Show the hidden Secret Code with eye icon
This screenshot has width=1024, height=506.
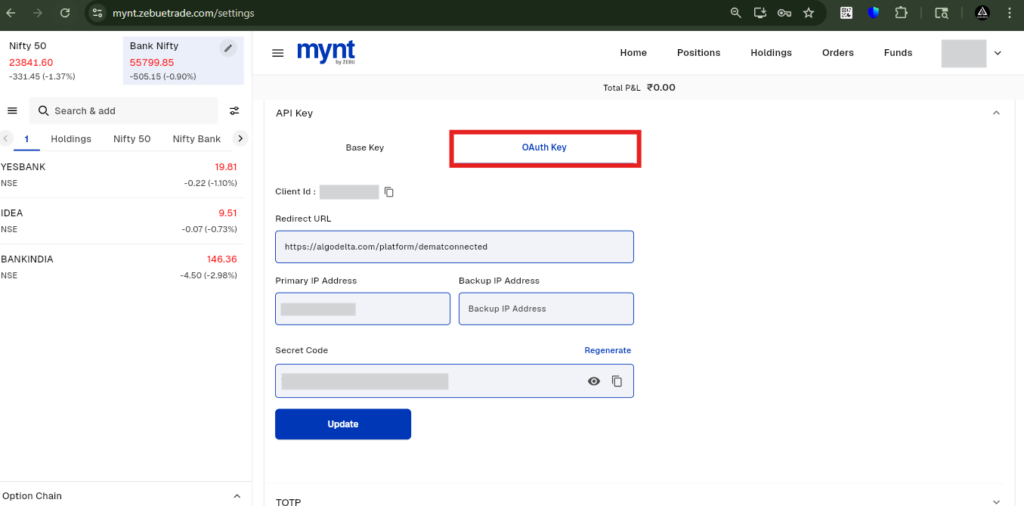pyautogui.click(x=594, y=381)
